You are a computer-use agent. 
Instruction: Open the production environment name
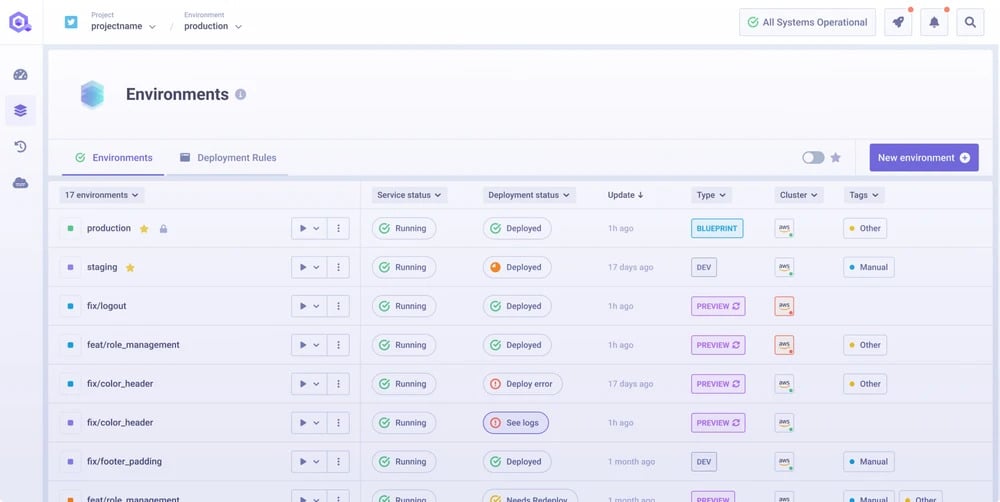(109, 228)
